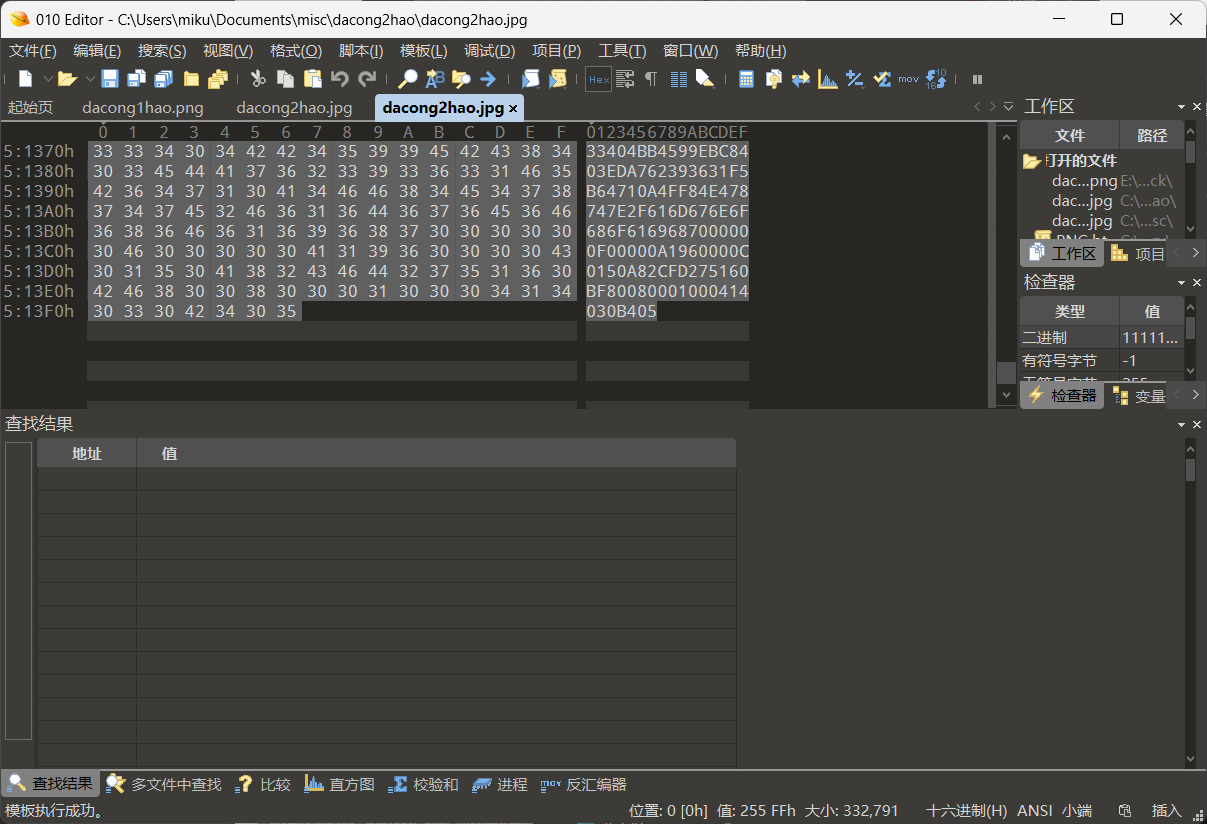Image resolution: width=1207 pixels, height=824 pixels.
Task: Click the Hex Operations plus-minus icon
Action: click(x=854, y=79)
